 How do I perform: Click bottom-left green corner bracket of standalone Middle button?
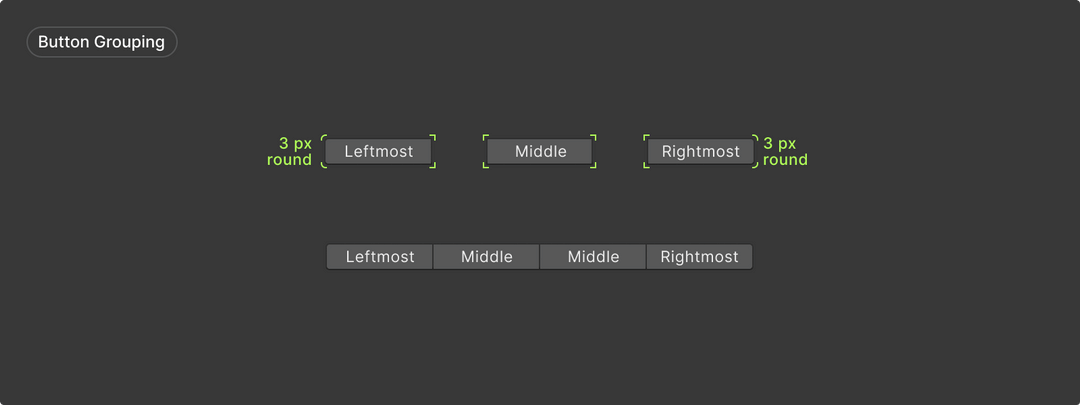pos(485,166)
